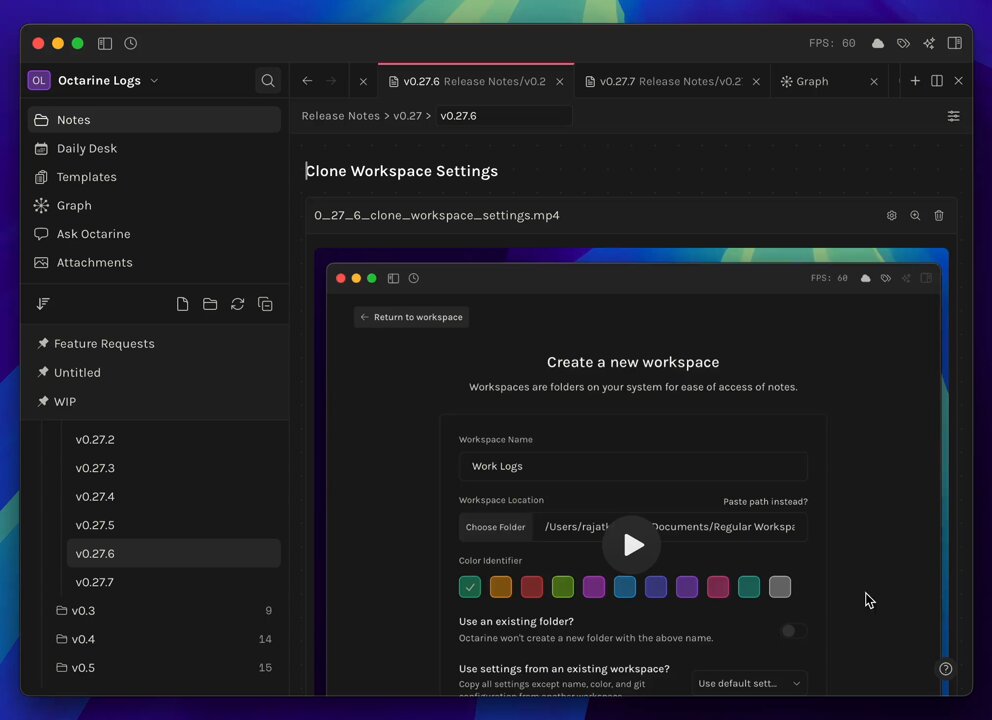Open search in the workspace sidebar
Screen dimensions: 992x720
point(268,80)
